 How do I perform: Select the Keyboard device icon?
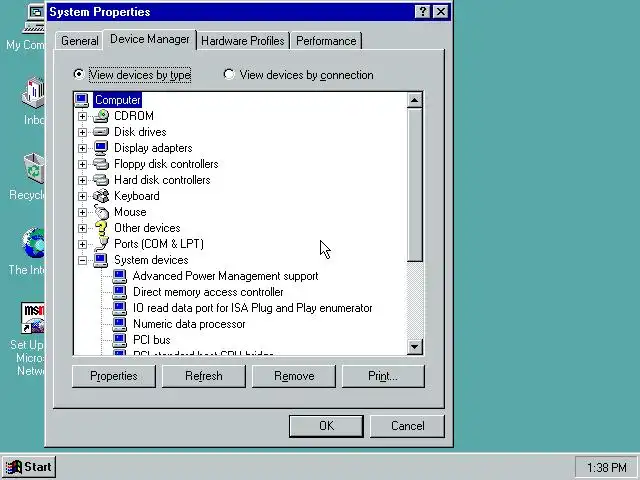pos(101,196)
